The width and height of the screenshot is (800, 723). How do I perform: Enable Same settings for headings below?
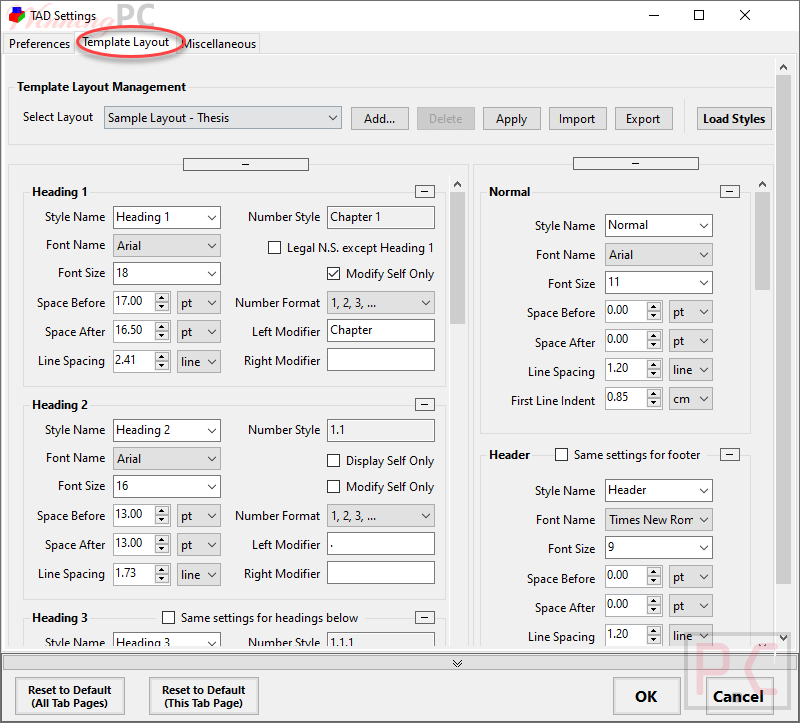168,618
